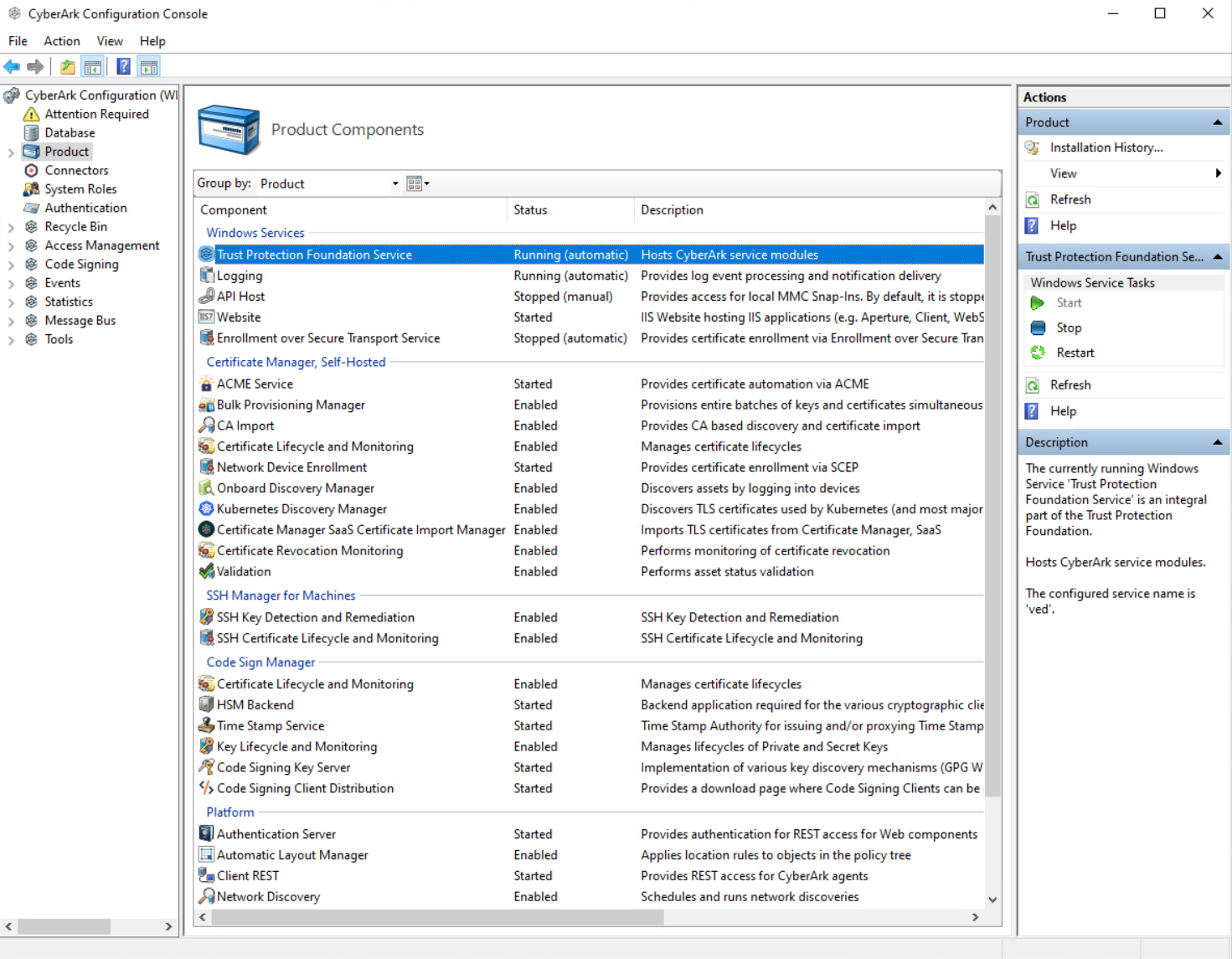Click the horizontal scrollbar of component list
This screenshot has height=959, width=1232.
coord(437,917)
